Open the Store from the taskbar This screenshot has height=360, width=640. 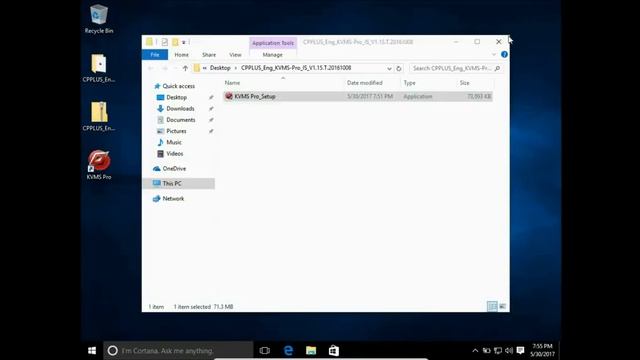tap(334, 351)
